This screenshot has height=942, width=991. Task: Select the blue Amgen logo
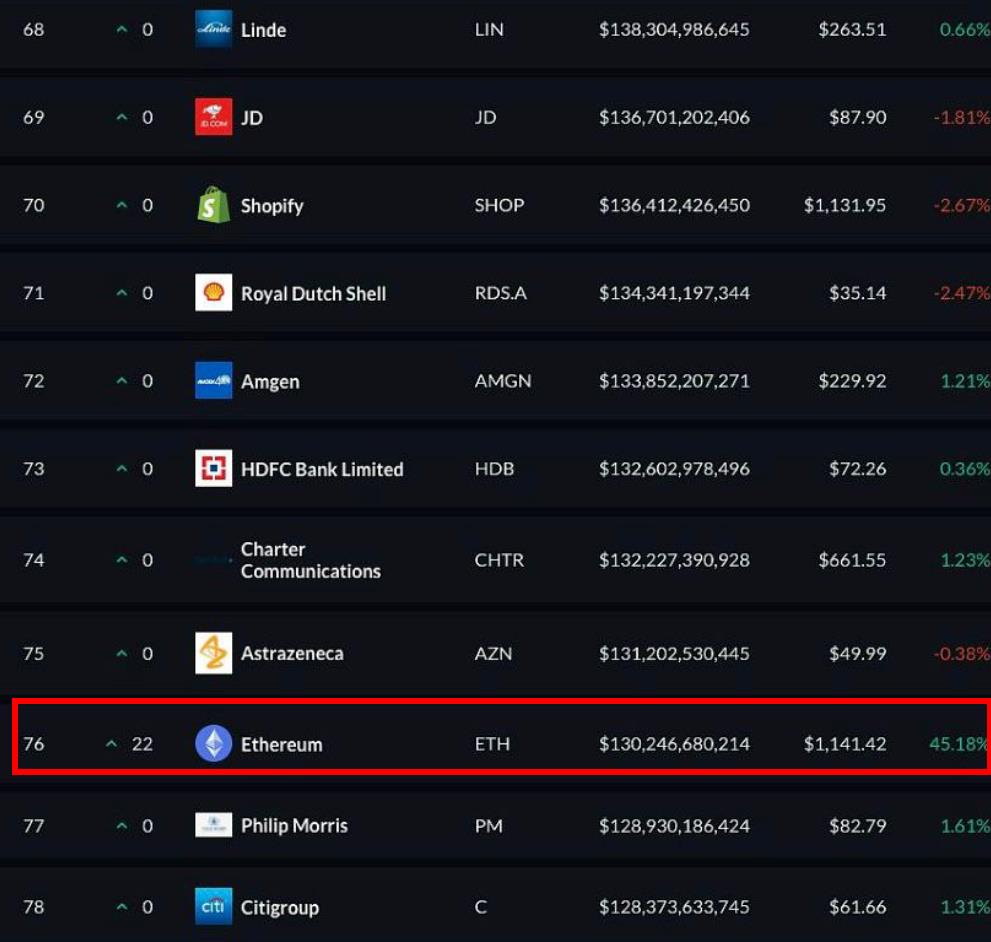(x=214, y=381)
